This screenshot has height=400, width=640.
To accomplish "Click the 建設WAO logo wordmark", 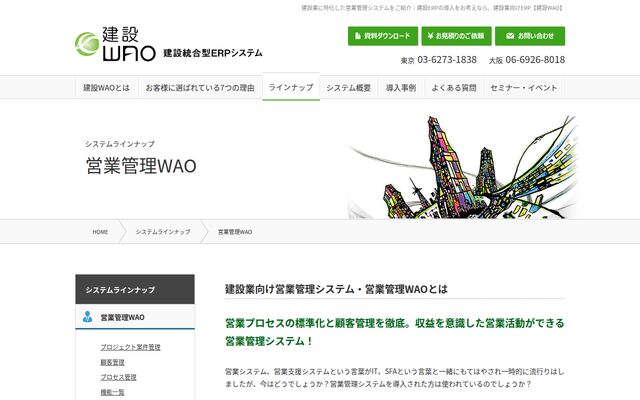I will pos(129,44).
